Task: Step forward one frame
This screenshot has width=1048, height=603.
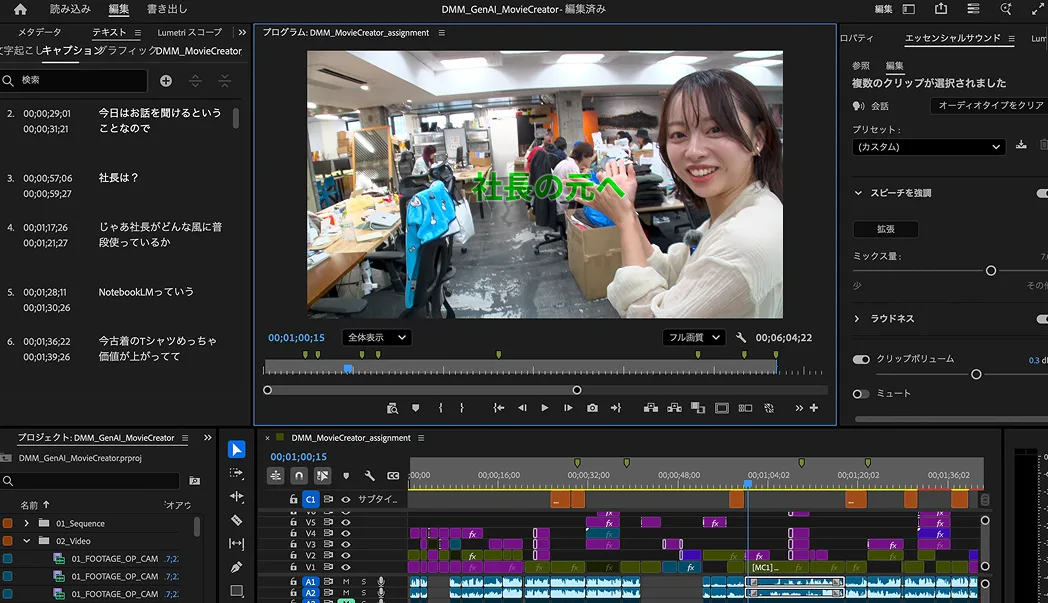Action: click(x=568, y=408)
